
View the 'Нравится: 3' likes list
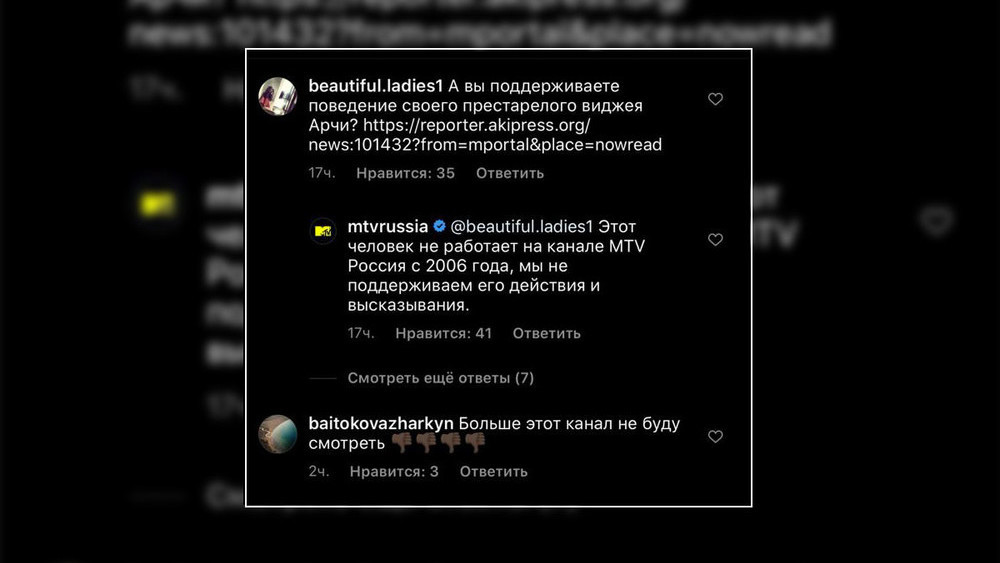394,472
